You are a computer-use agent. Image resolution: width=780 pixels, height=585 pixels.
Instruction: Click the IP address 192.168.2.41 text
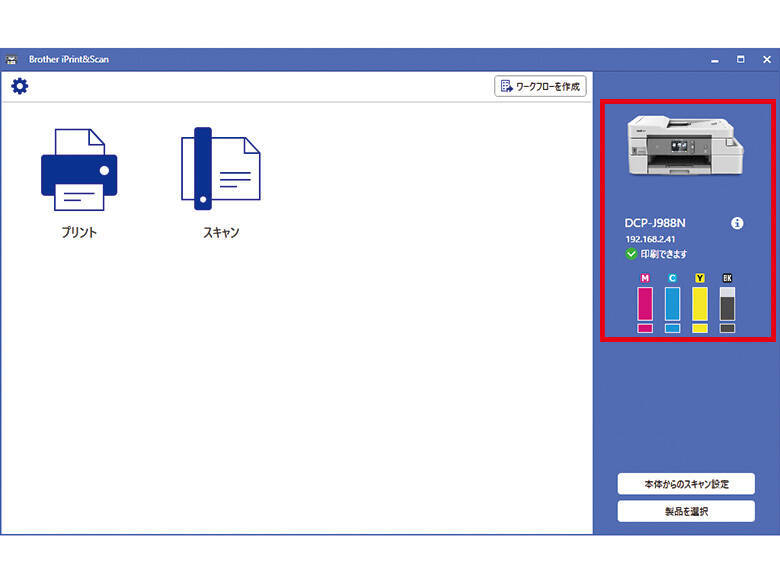click(650, 239)
